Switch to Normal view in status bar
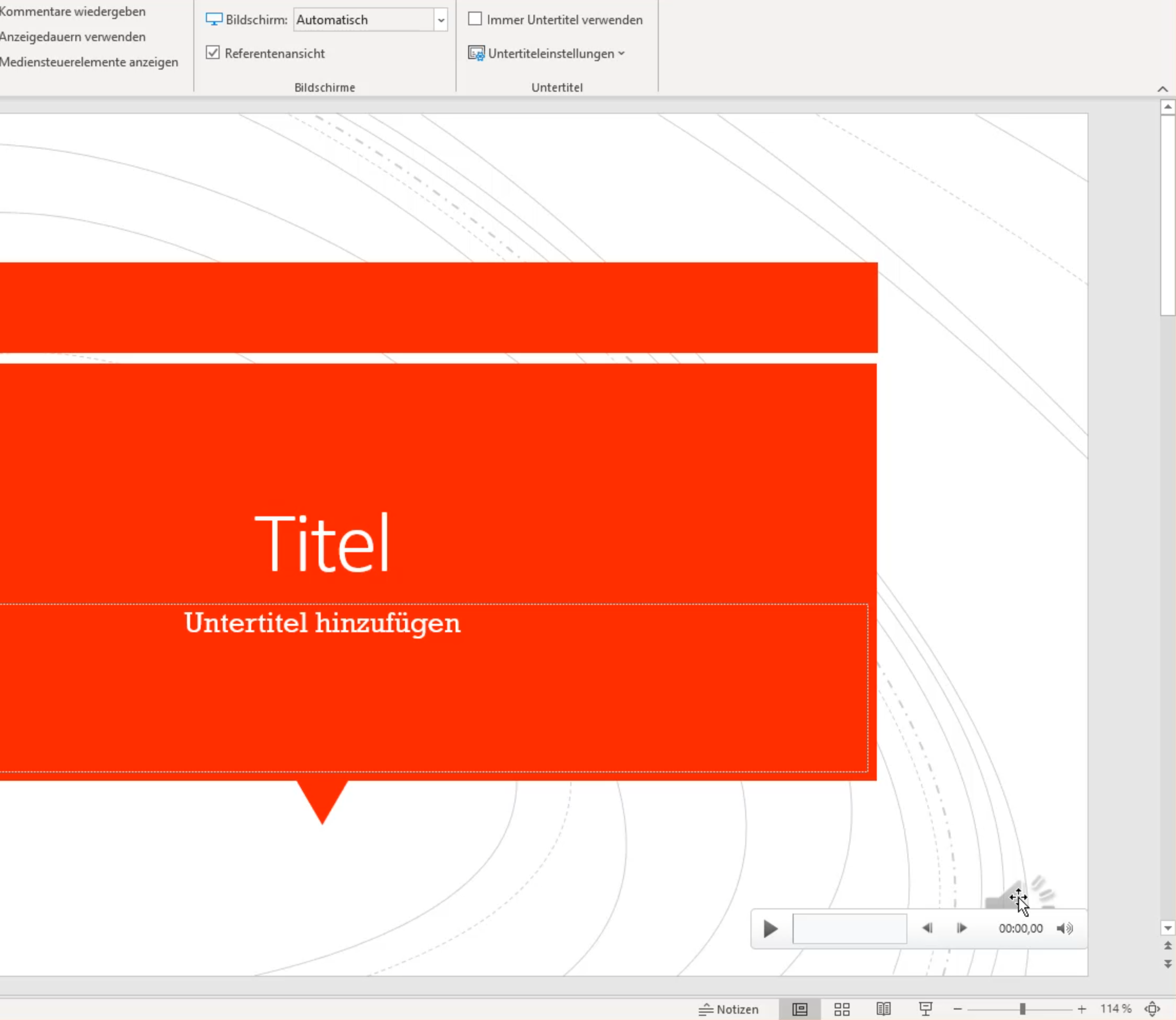The width and height of the screenshot is (1176, 1020). point(799,1008)
